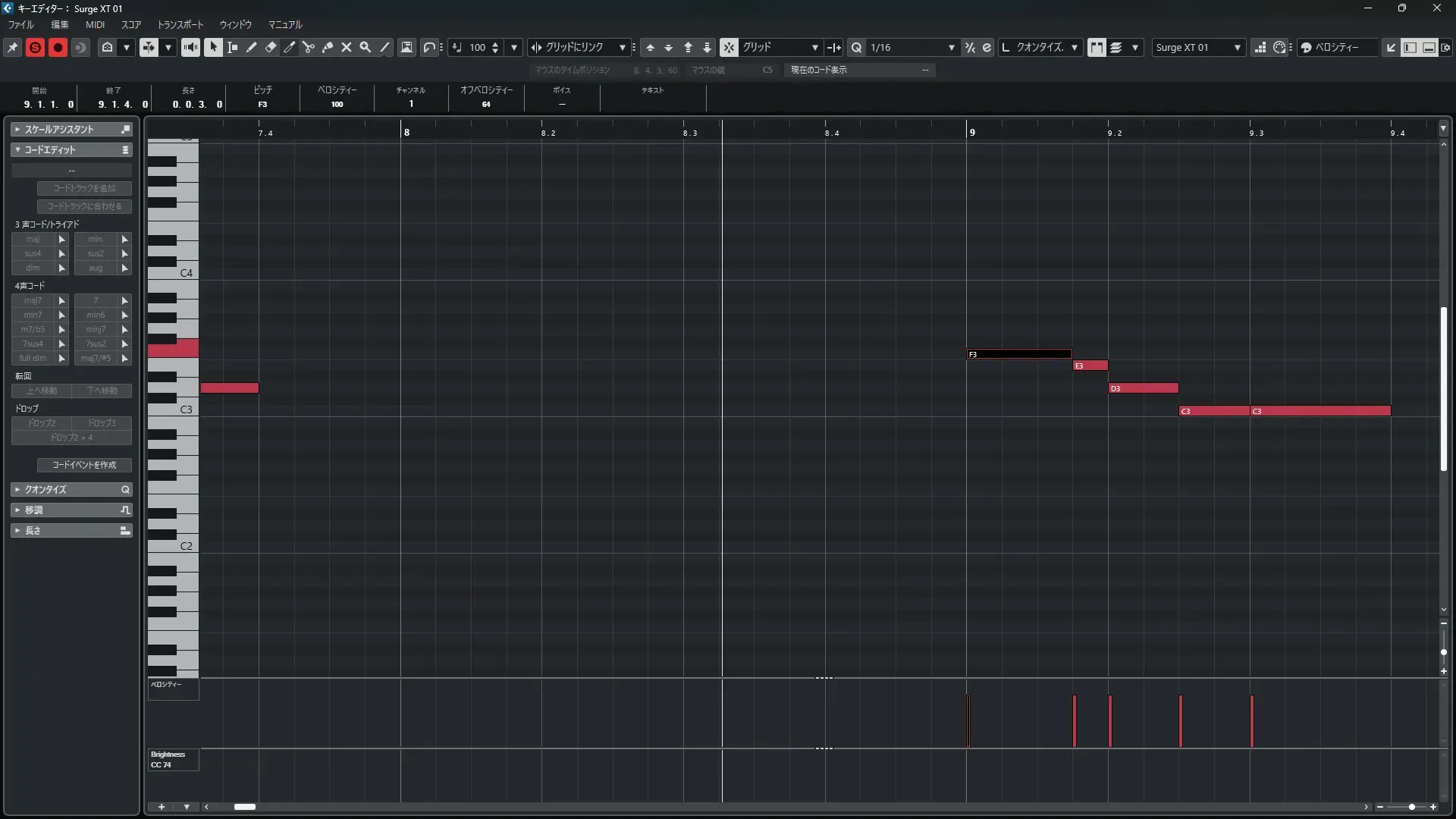Select the Draw pencil tool
The width and height of the screenshot is (1456, 819).
pyautogui.click(x=252, y=47)
